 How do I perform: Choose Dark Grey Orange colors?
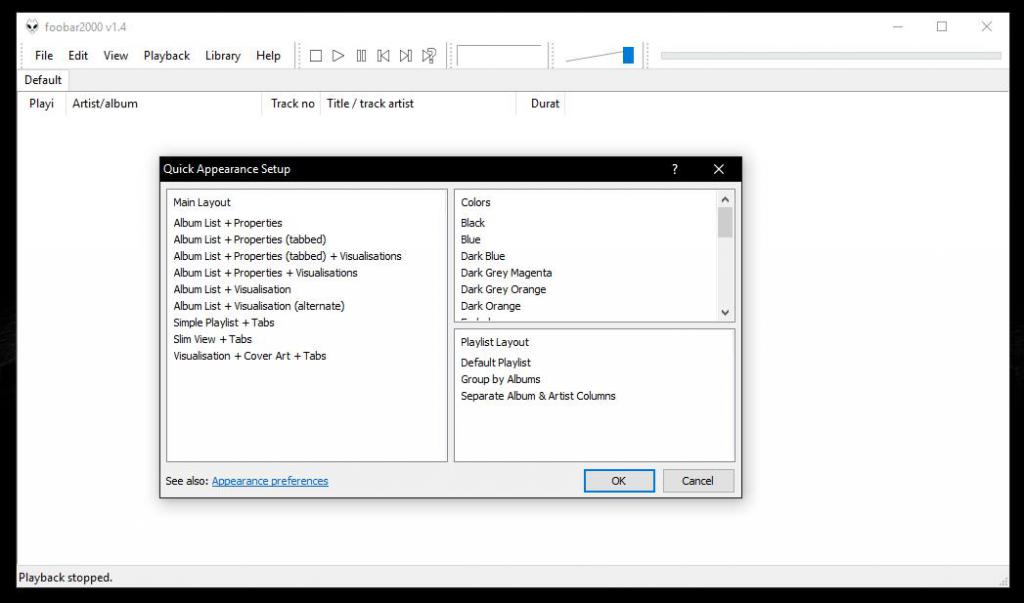504,289
